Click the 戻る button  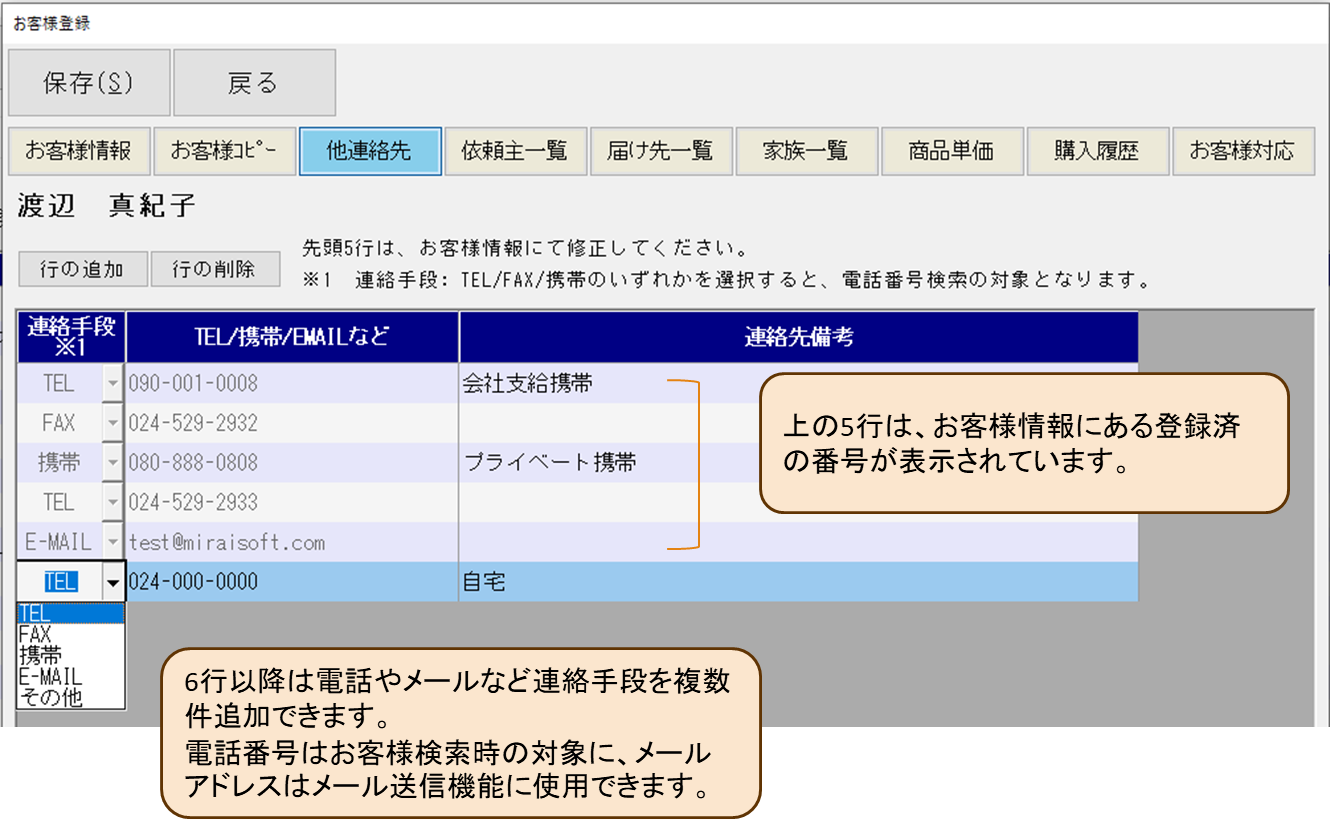click(x=253, y=83)
